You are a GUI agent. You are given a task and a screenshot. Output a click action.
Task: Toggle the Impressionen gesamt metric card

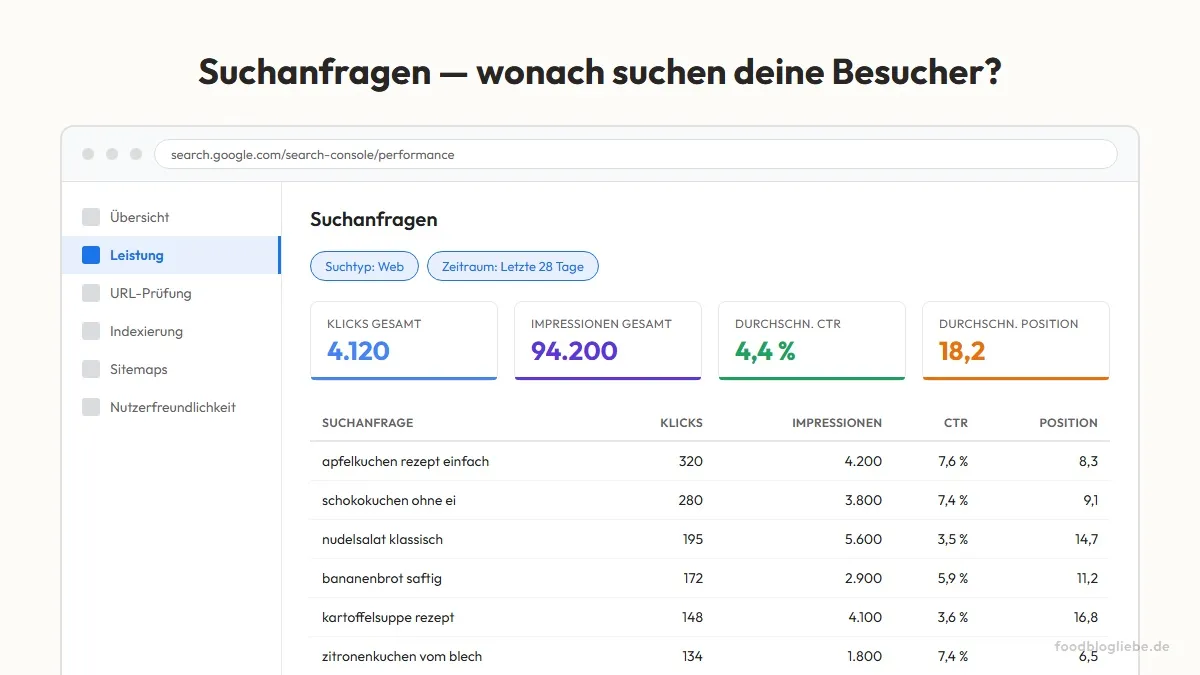coord(607,340)
